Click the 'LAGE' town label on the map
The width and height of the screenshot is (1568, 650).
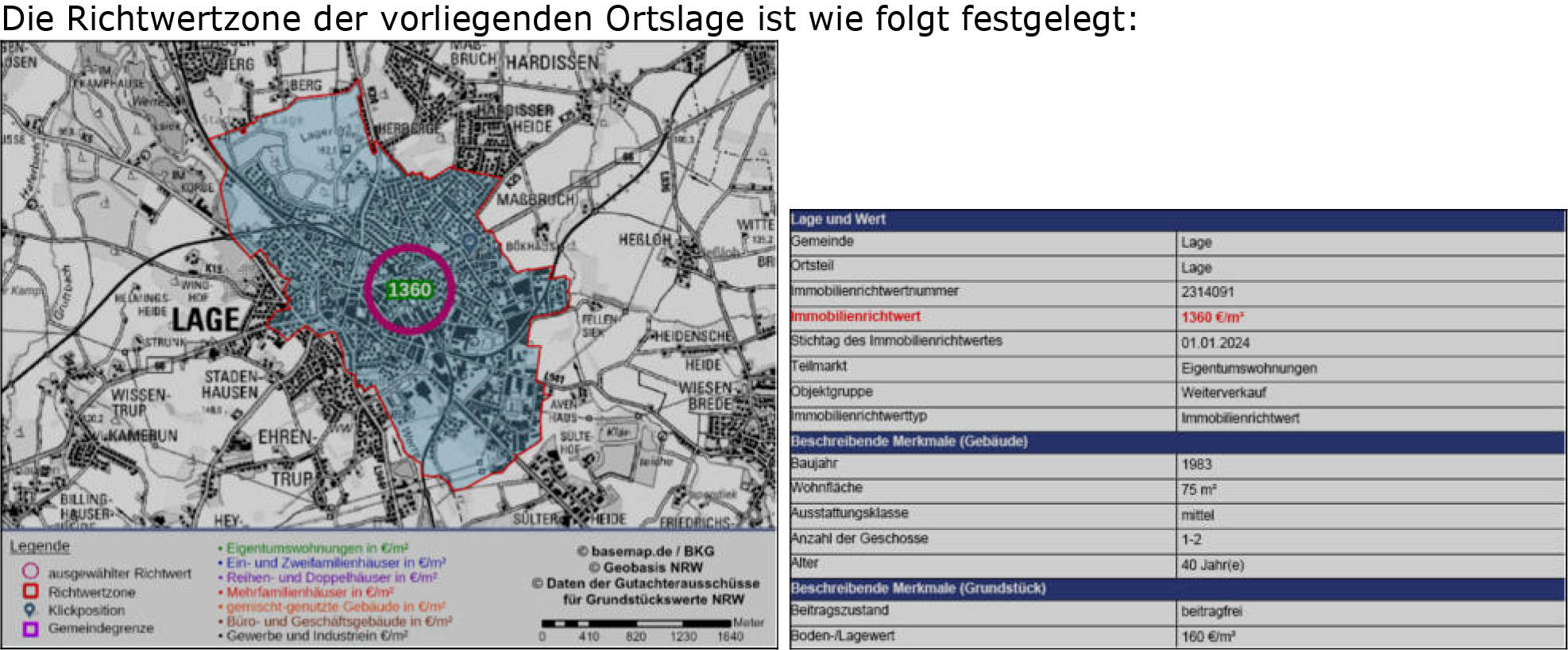pyautogui.click(x=206, y=320)
